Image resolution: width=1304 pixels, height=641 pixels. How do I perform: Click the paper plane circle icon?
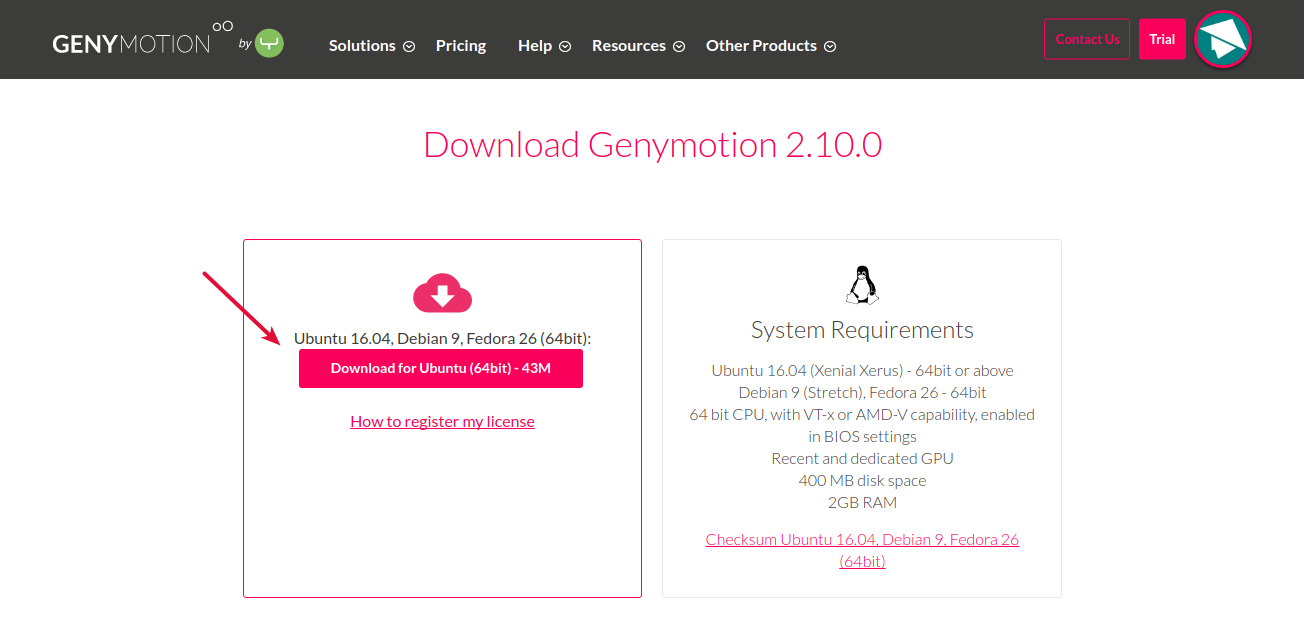[1222, 39]
